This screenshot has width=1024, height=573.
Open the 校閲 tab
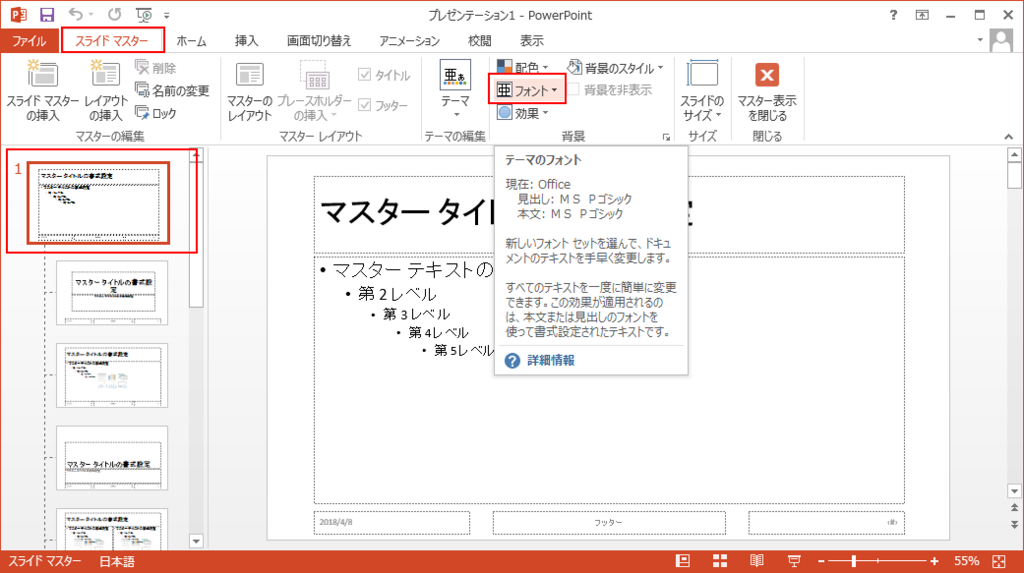coord(479,41)
